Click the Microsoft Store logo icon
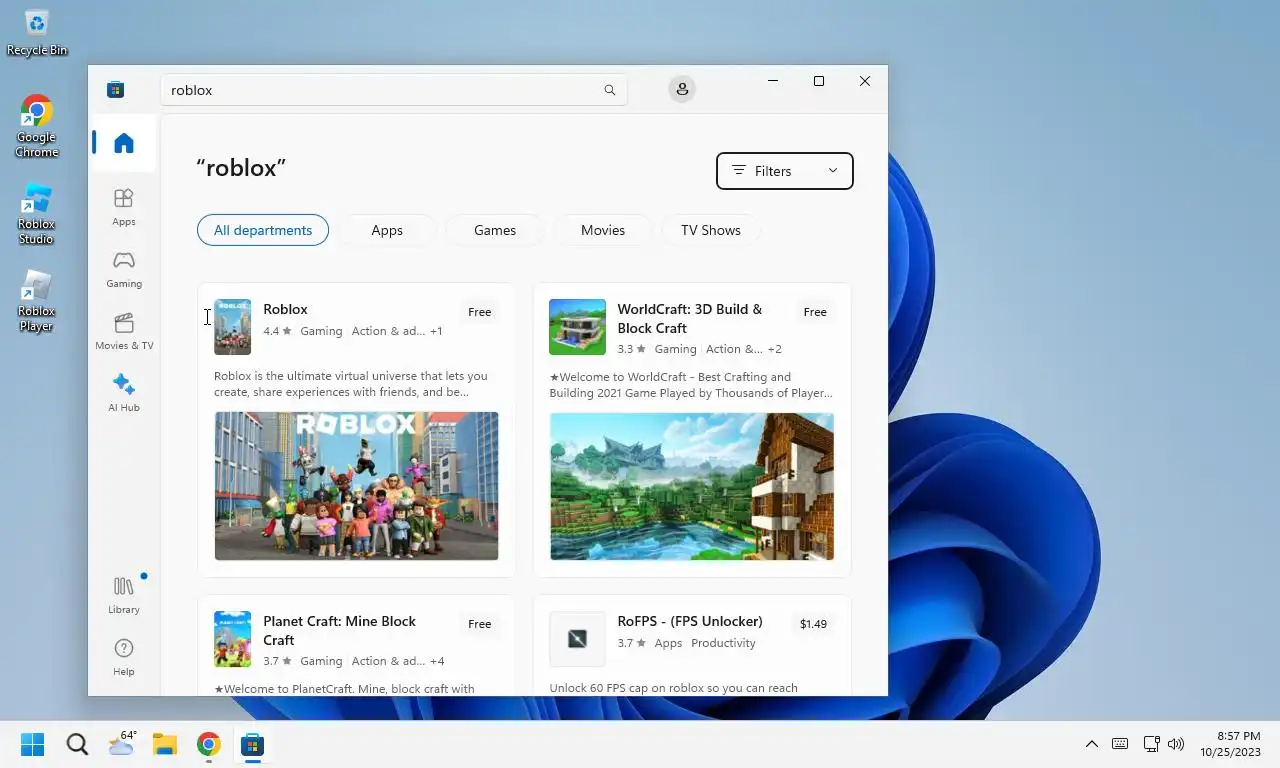This screenshot has height=768, width=1280. [x=116, y=90]
